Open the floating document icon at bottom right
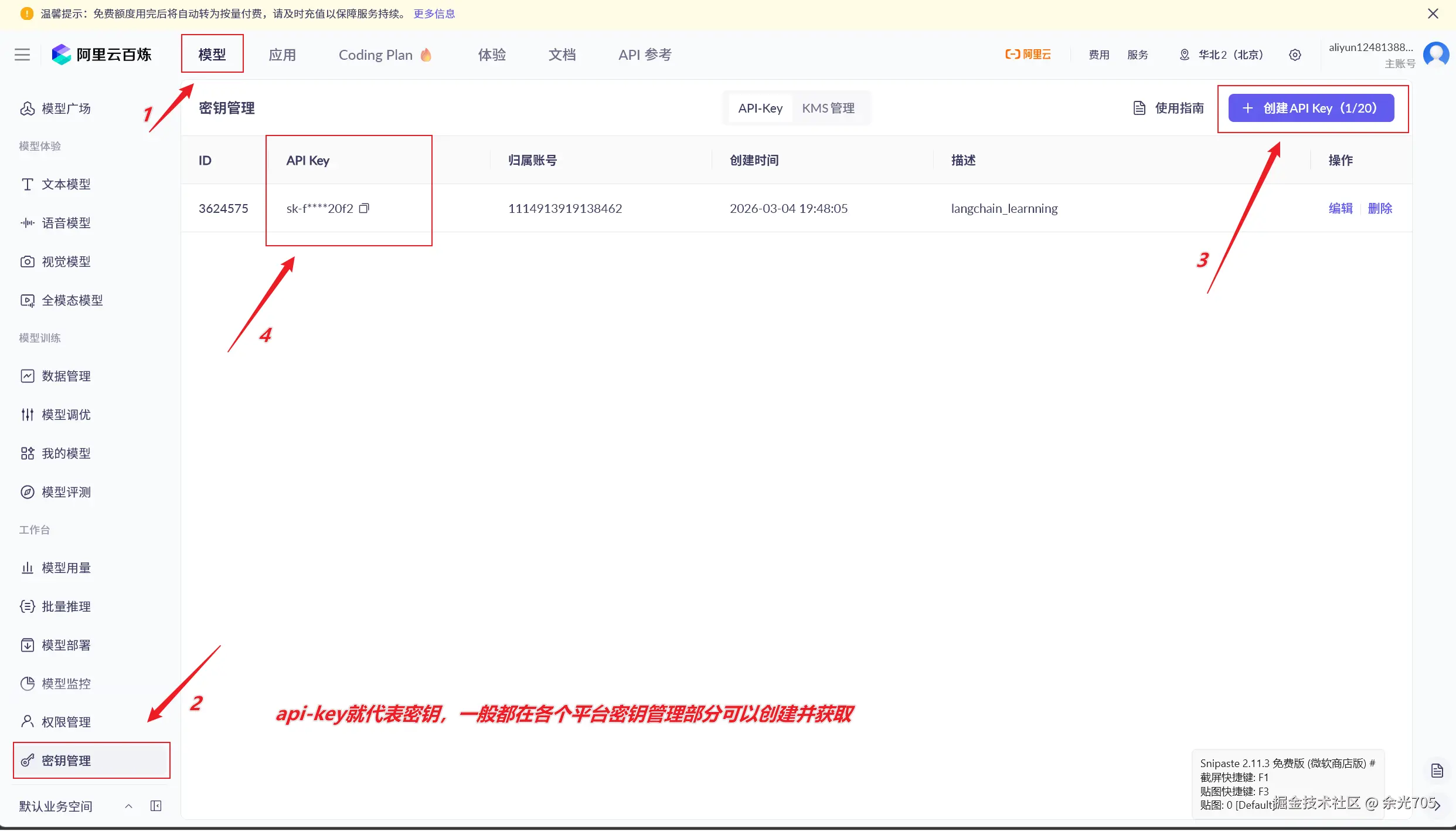1456x831 pixels. 1437,771
